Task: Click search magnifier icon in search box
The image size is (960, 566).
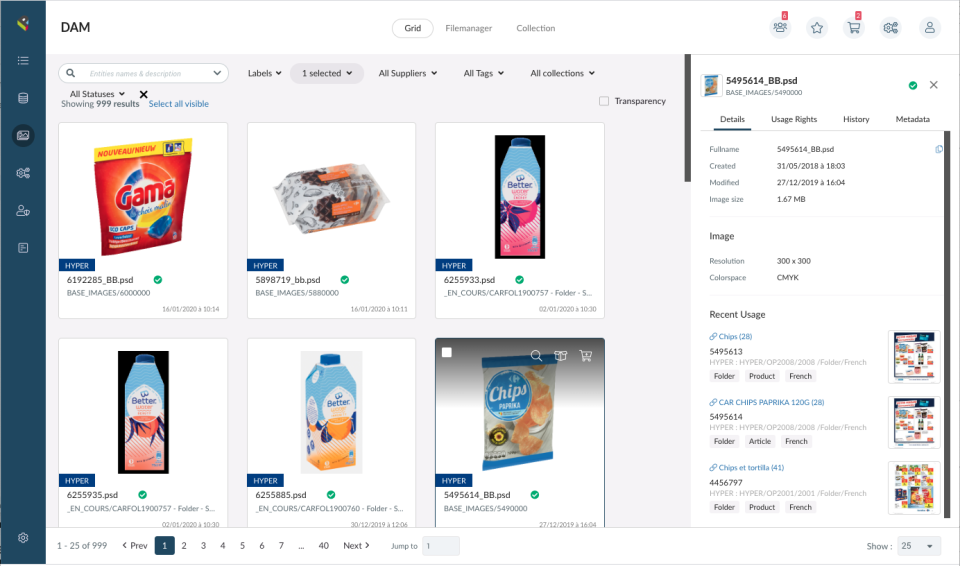Action: tap(71, 73)
